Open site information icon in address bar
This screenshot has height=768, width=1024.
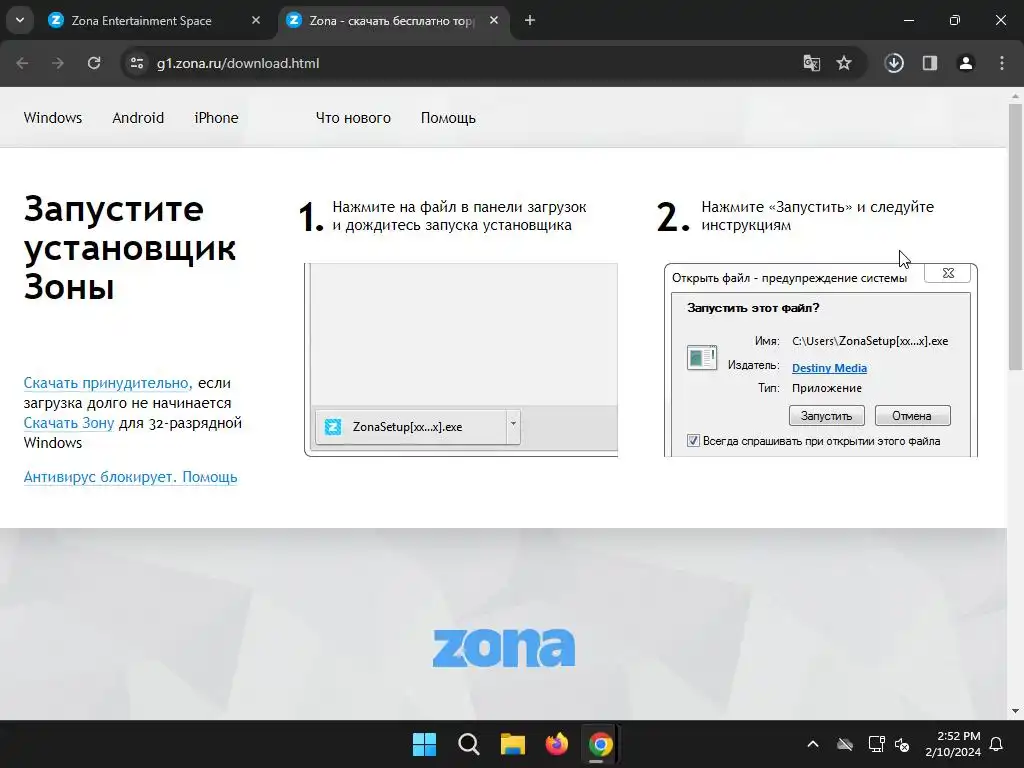pyautogui.click(x=136, y=63)
